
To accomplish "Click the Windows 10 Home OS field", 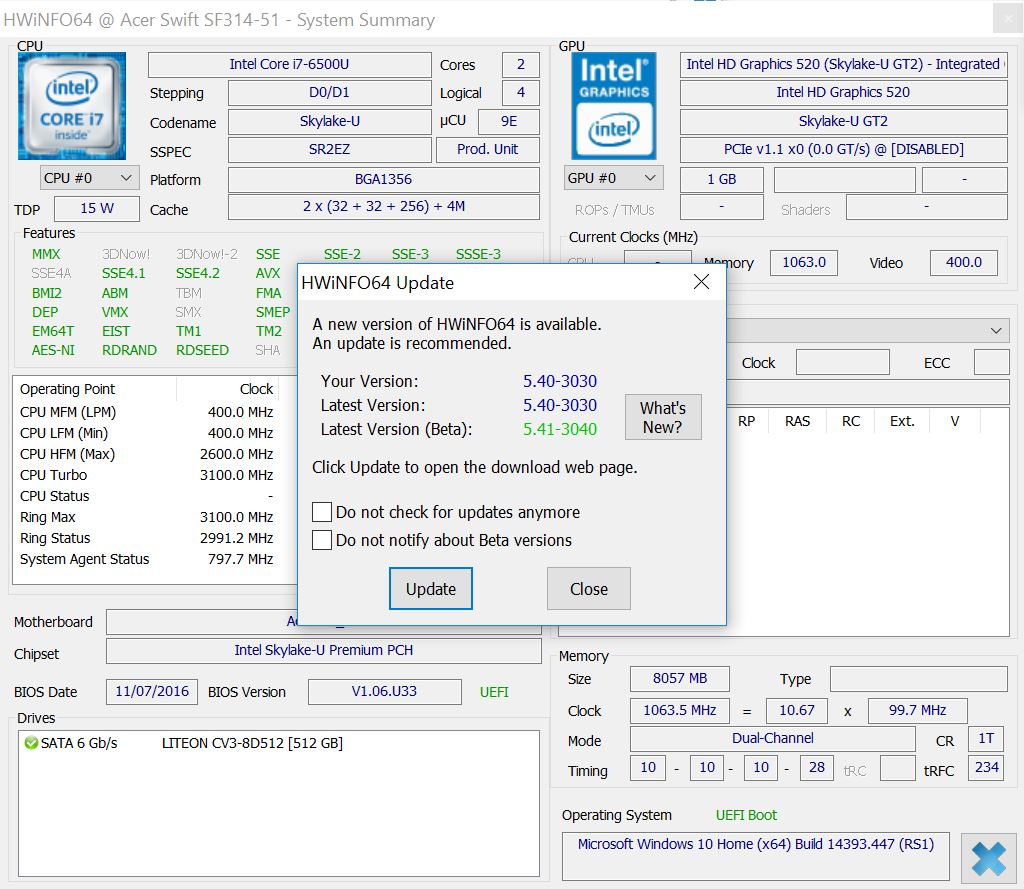I will click(754, 845).
